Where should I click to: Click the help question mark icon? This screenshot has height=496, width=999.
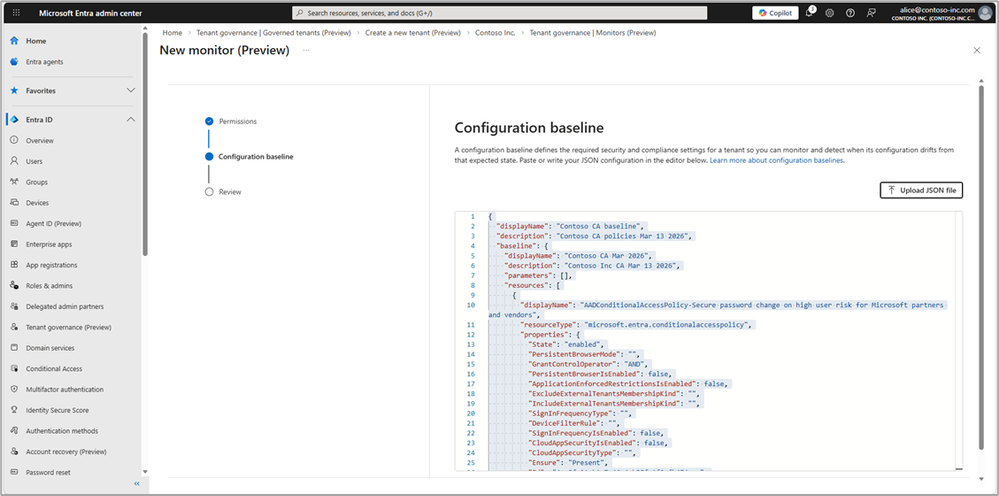click(x=850, y=13)
